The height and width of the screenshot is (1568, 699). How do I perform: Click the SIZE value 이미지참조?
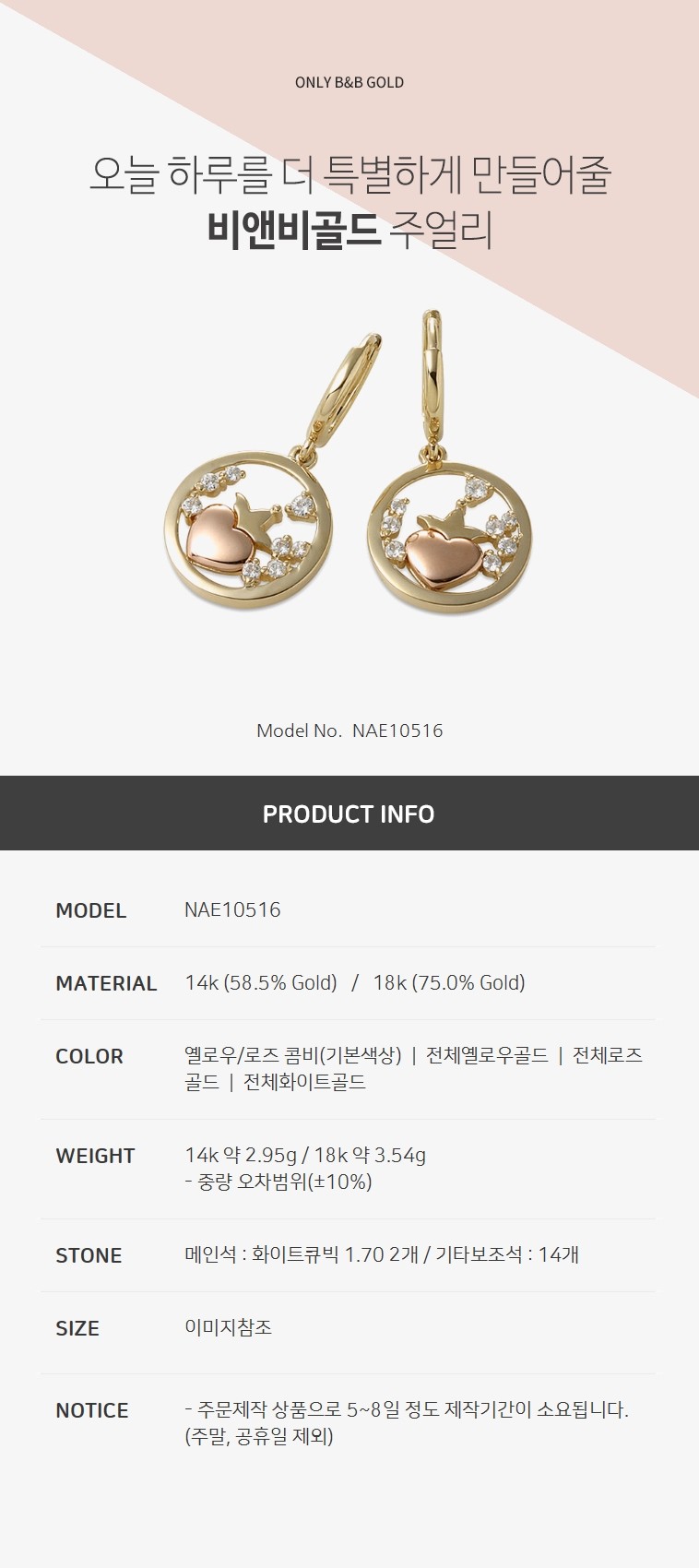228,1327
